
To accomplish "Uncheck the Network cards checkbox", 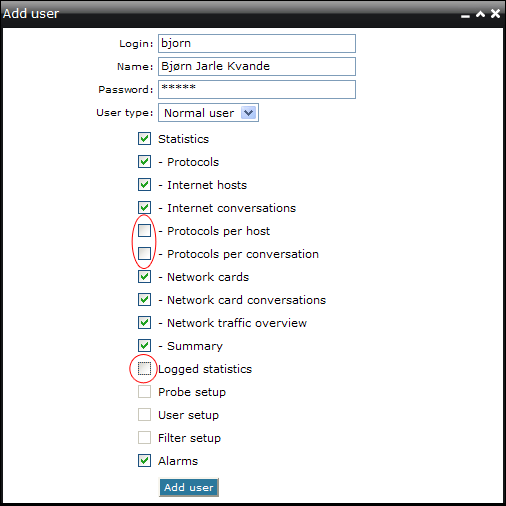I will (x=144, y=277).
